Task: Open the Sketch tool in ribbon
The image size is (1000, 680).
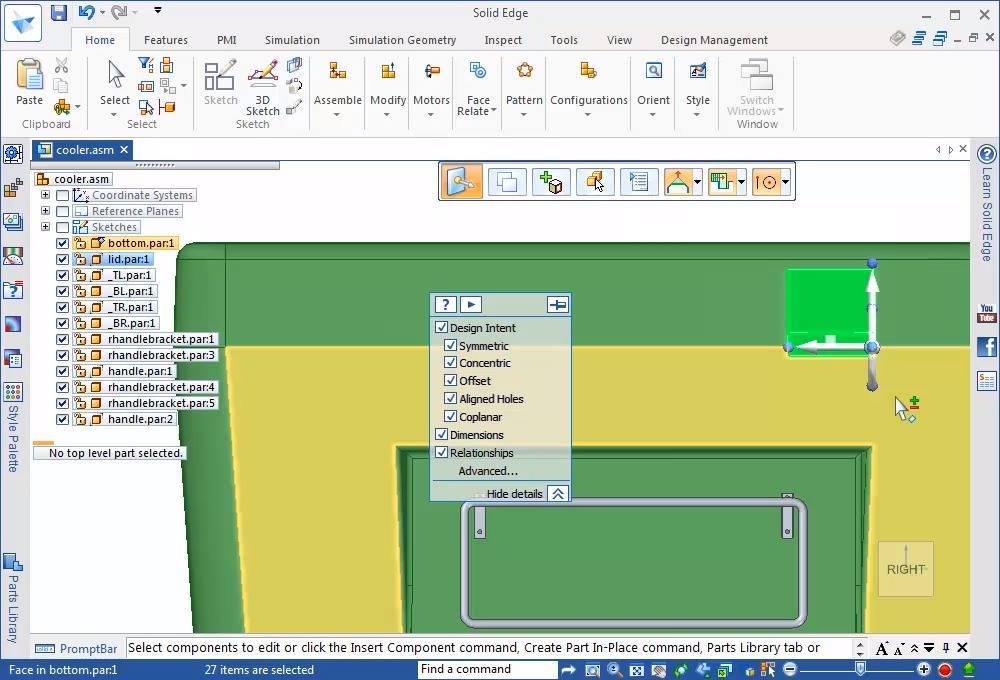Action: [x=220, y=76]
